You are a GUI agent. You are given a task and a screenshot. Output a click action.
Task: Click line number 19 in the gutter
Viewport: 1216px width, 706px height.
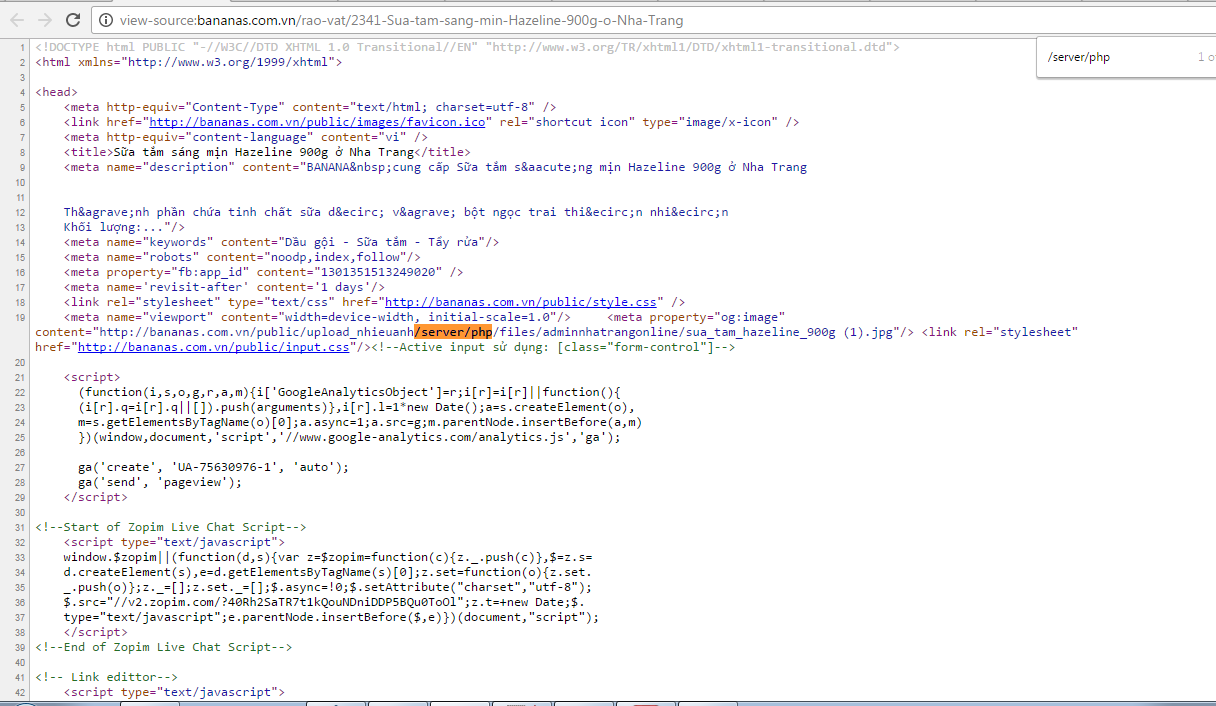[19, 316]
